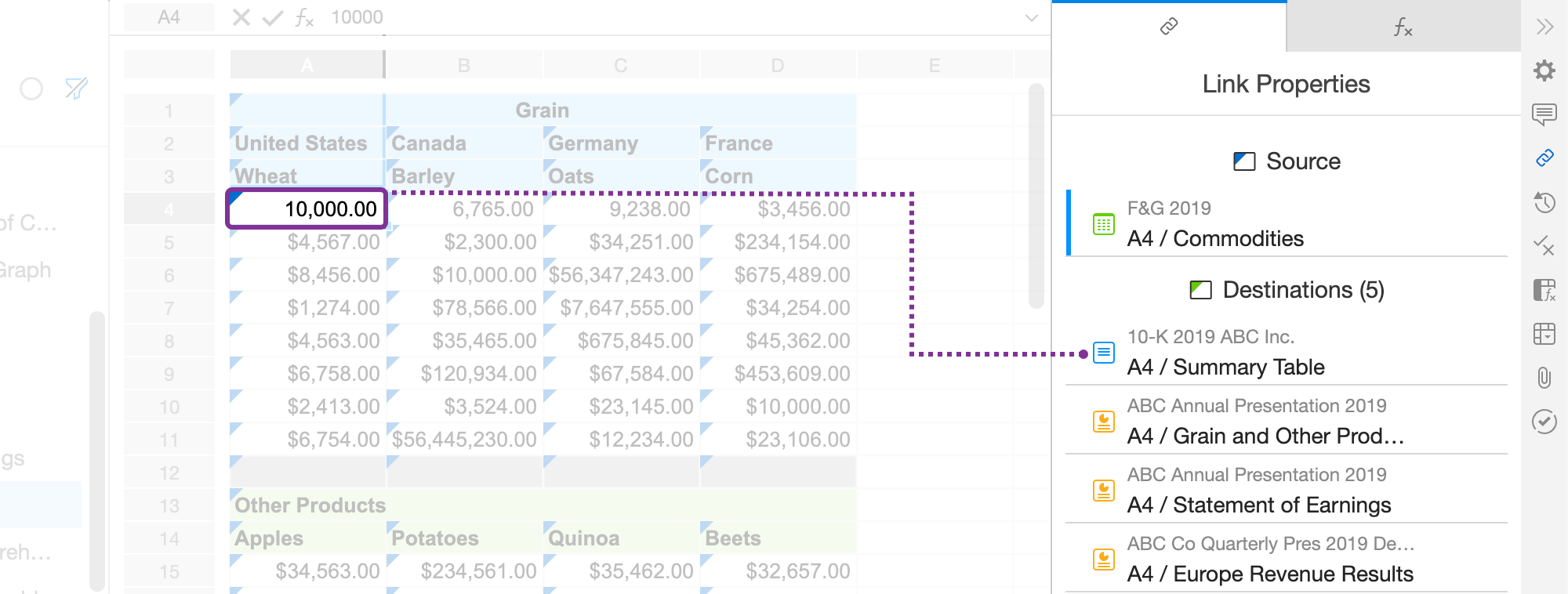Image resolution: width=1568 pixels, height=594 pixels.
Task: Toggle the circle radio button on left
Action: 31,89
